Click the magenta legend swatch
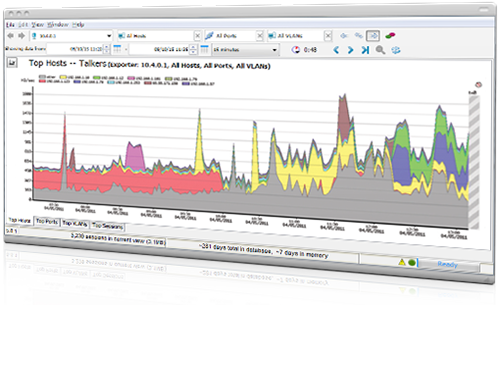Viewport: 500px width, 375px height. pyautogui.click(x=131, y=78)
